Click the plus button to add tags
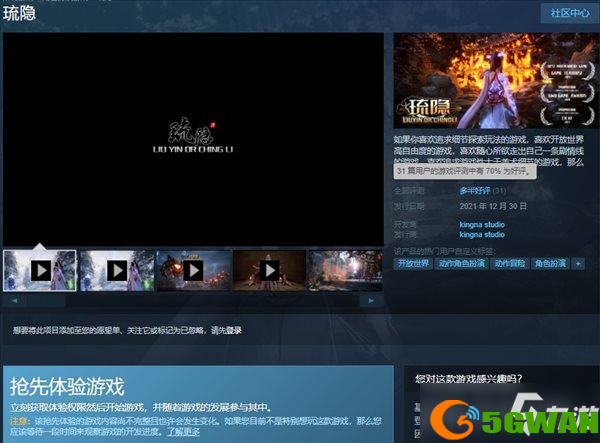Screen dimensions: 600x443 point(578,264)
